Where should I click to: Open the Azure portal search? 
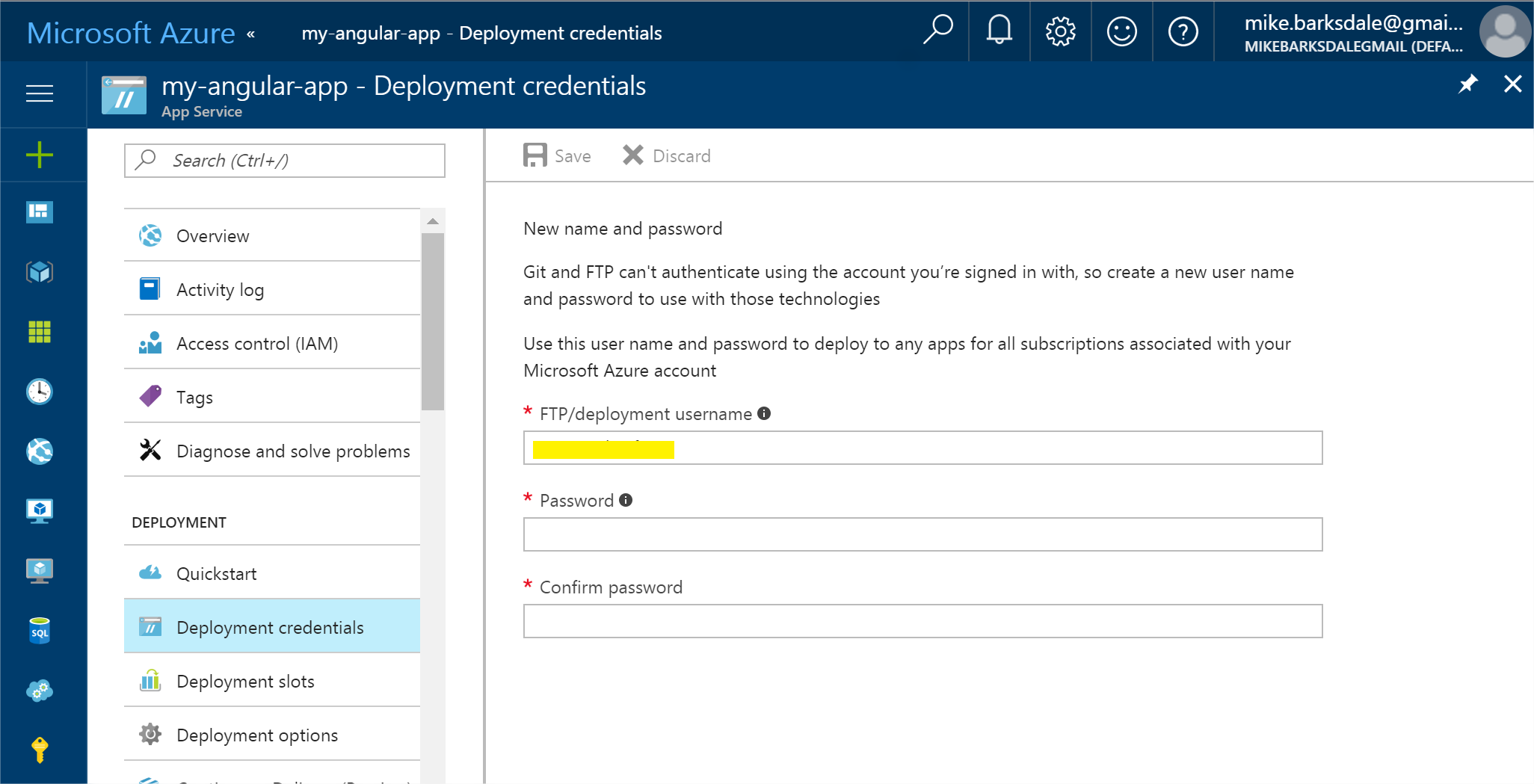point(937,31)
